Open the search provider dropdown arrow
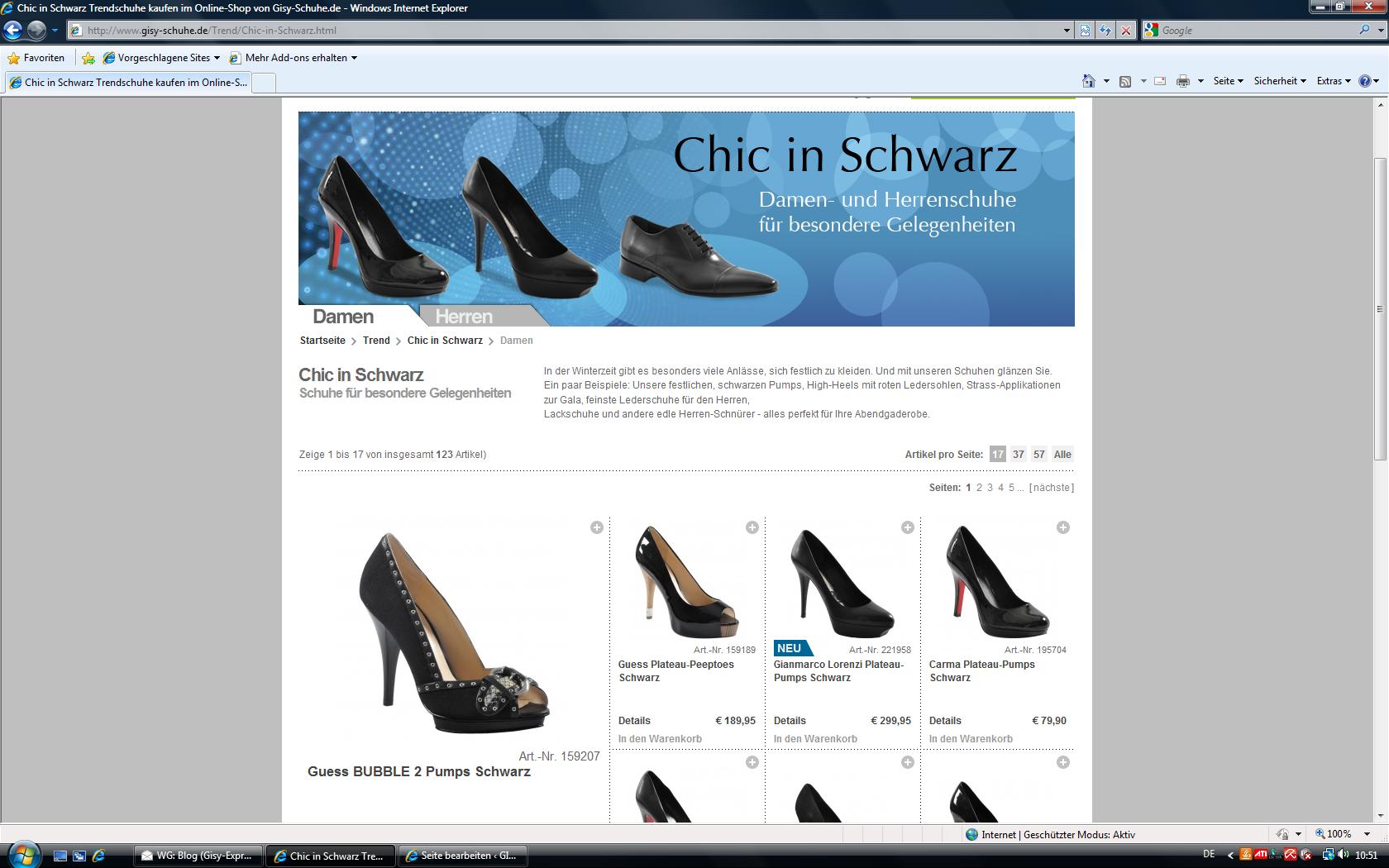The height and width of the screenshot is (868, 1389). (x=1380, y=31)
